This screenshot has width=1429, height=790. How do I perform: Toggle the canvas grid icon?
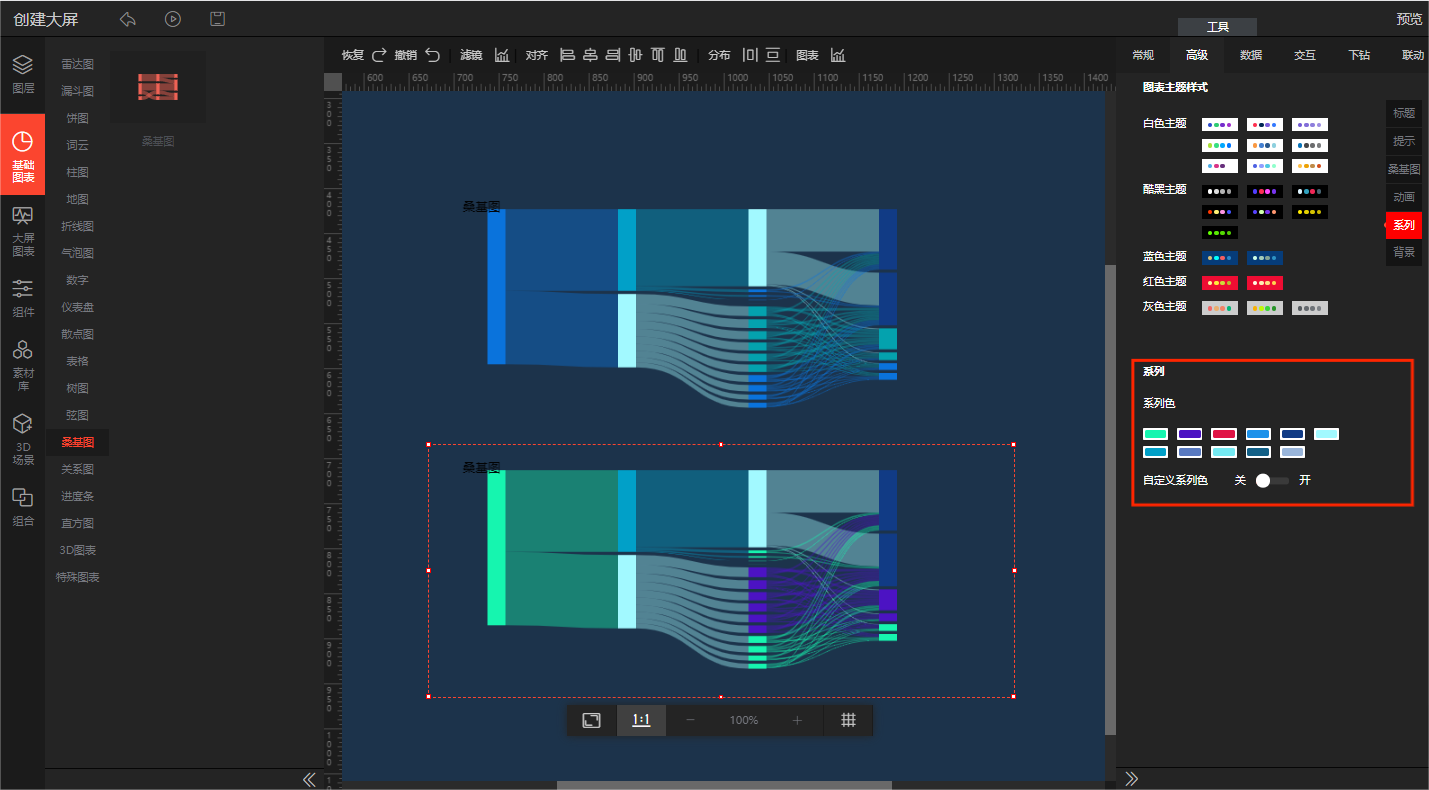pos(848,720)
